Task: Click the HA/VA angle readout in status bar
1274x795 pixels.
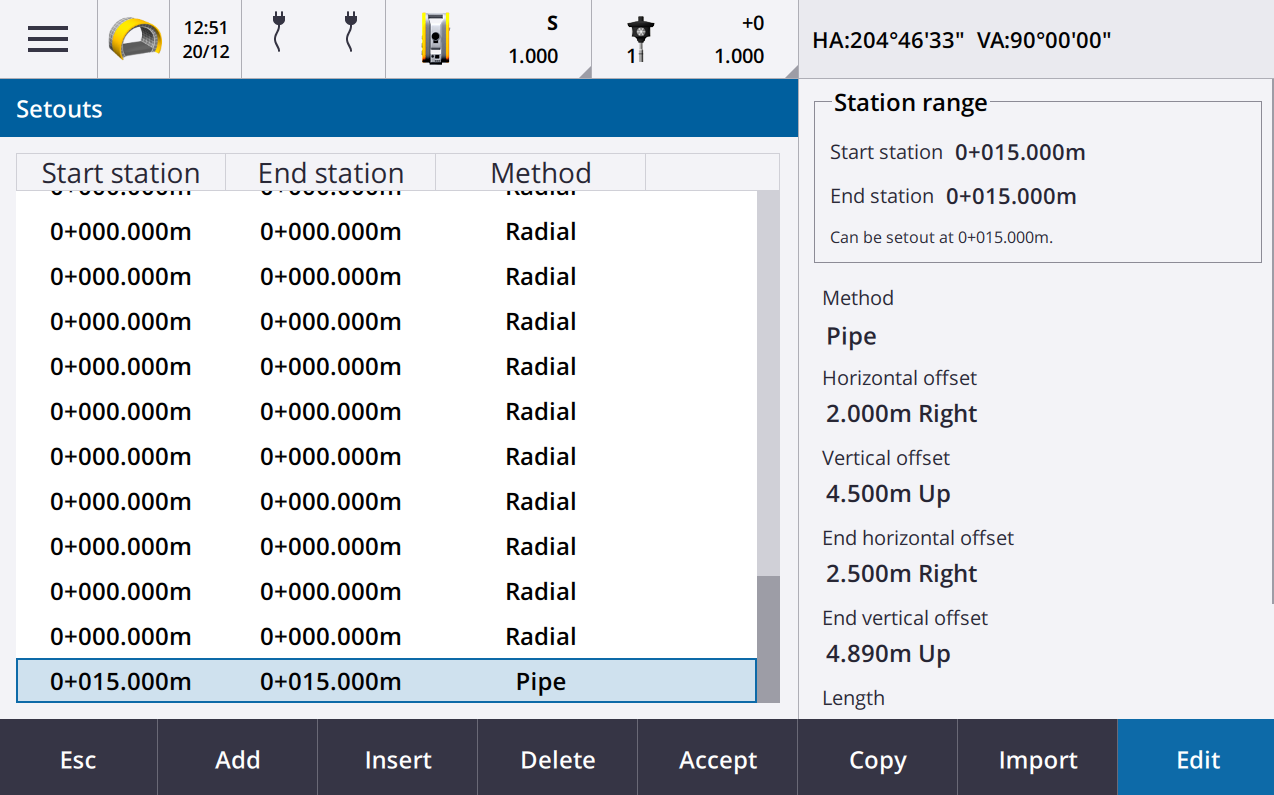Action: click(961, 40)
